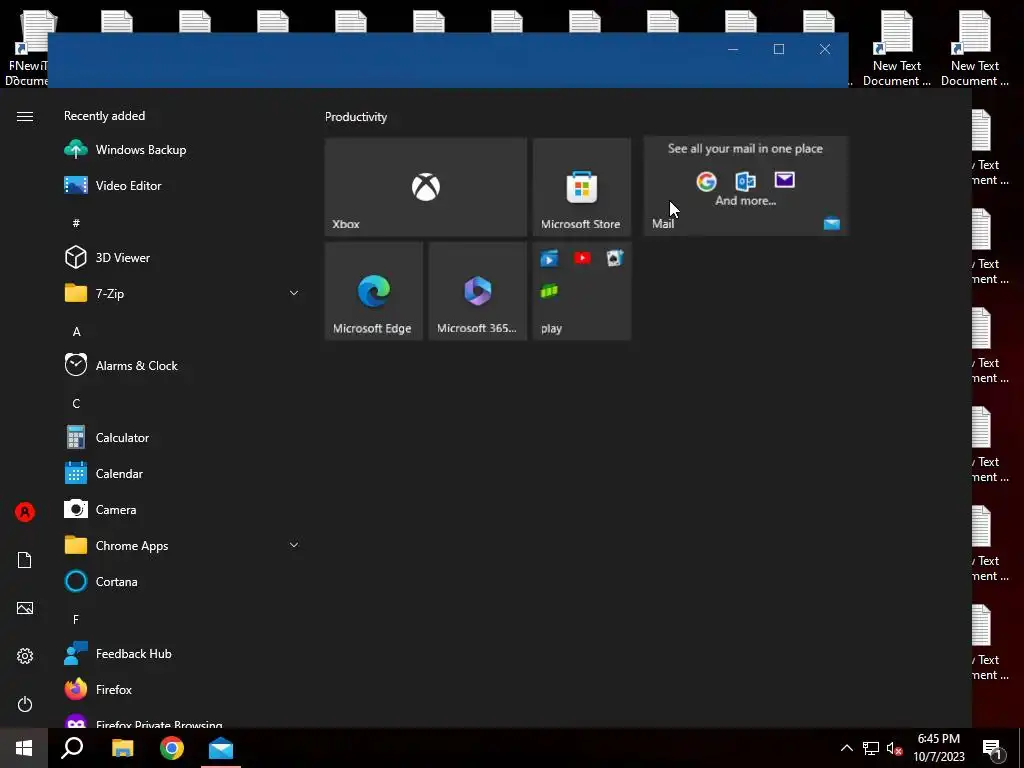This screenshot has width=1024, height=768.
Task: Click the Recently added heading
Action: click(x=104, y=116)
